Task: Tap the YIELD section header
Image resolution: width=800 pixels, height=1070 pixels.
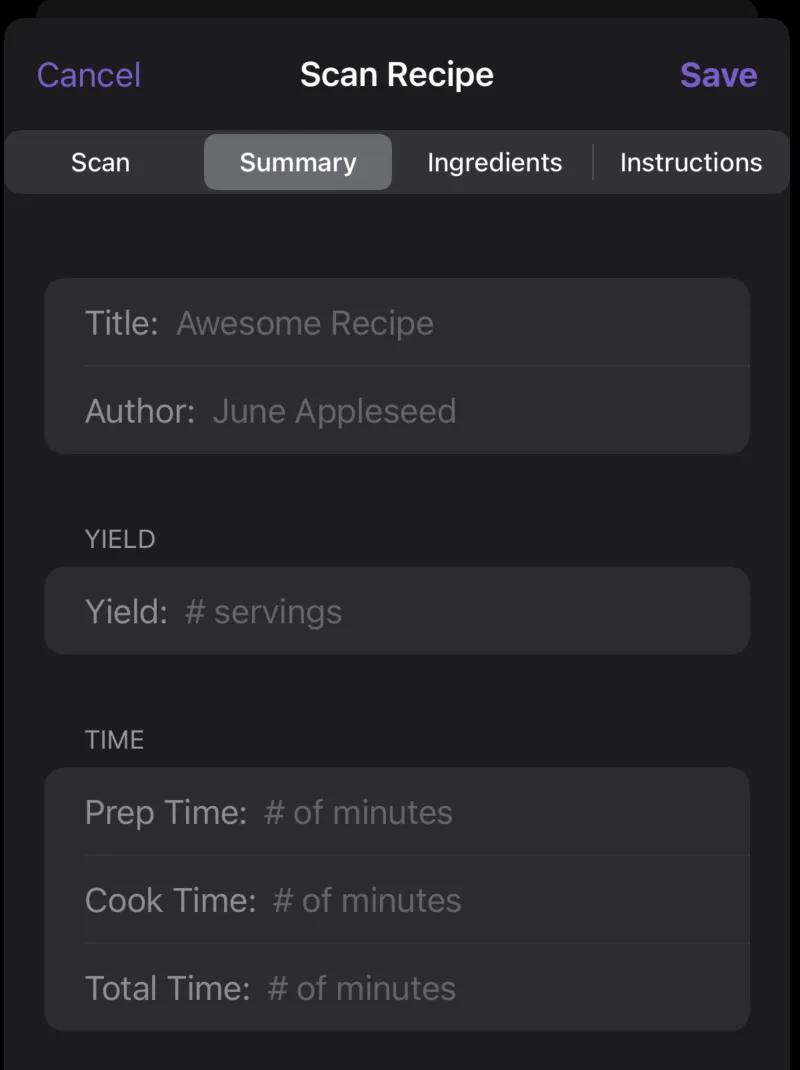Action: tap(120, 540)
